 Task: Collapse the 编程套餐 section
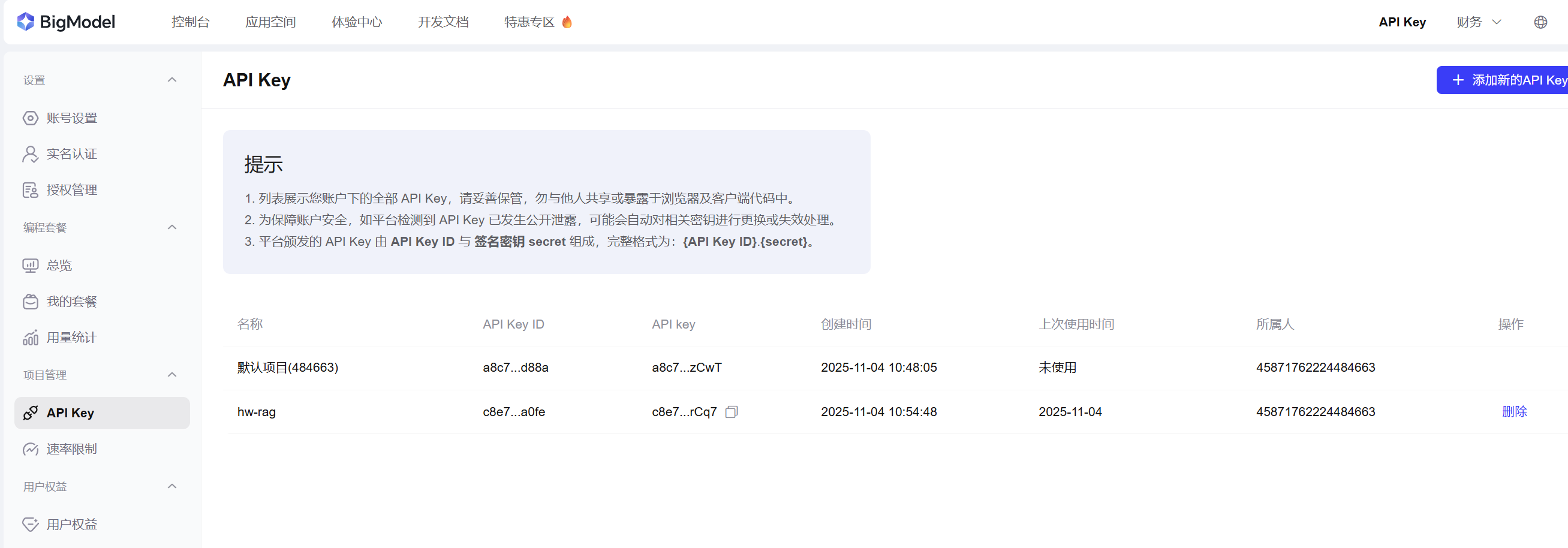[x=171, y=227]
